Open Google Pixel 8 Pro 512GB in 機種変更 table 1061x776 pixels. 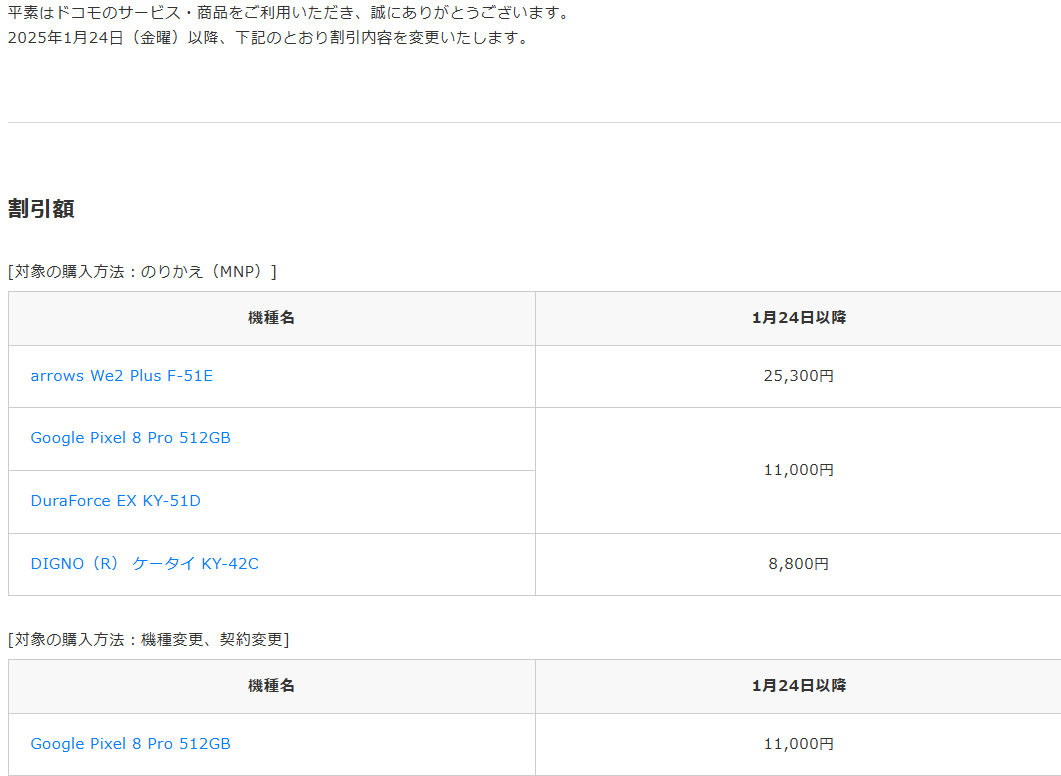[130, 744]
